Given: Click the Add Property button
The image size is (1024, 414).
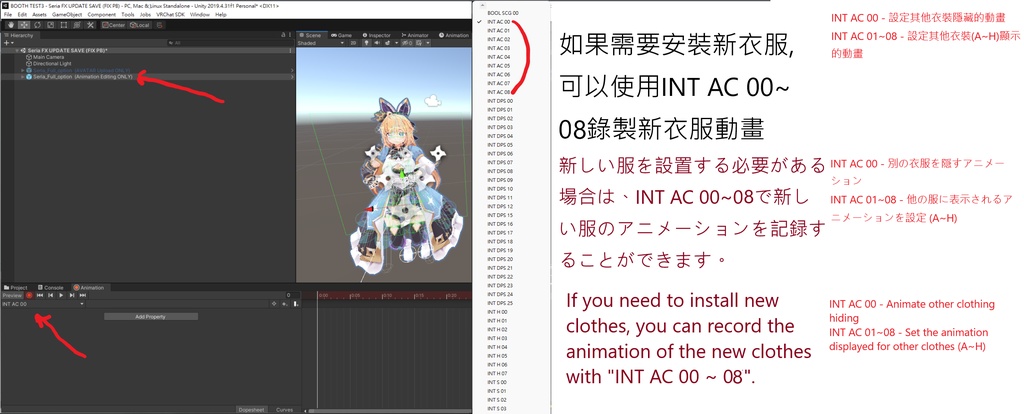Looking at the screenshot, I should 151,317.
